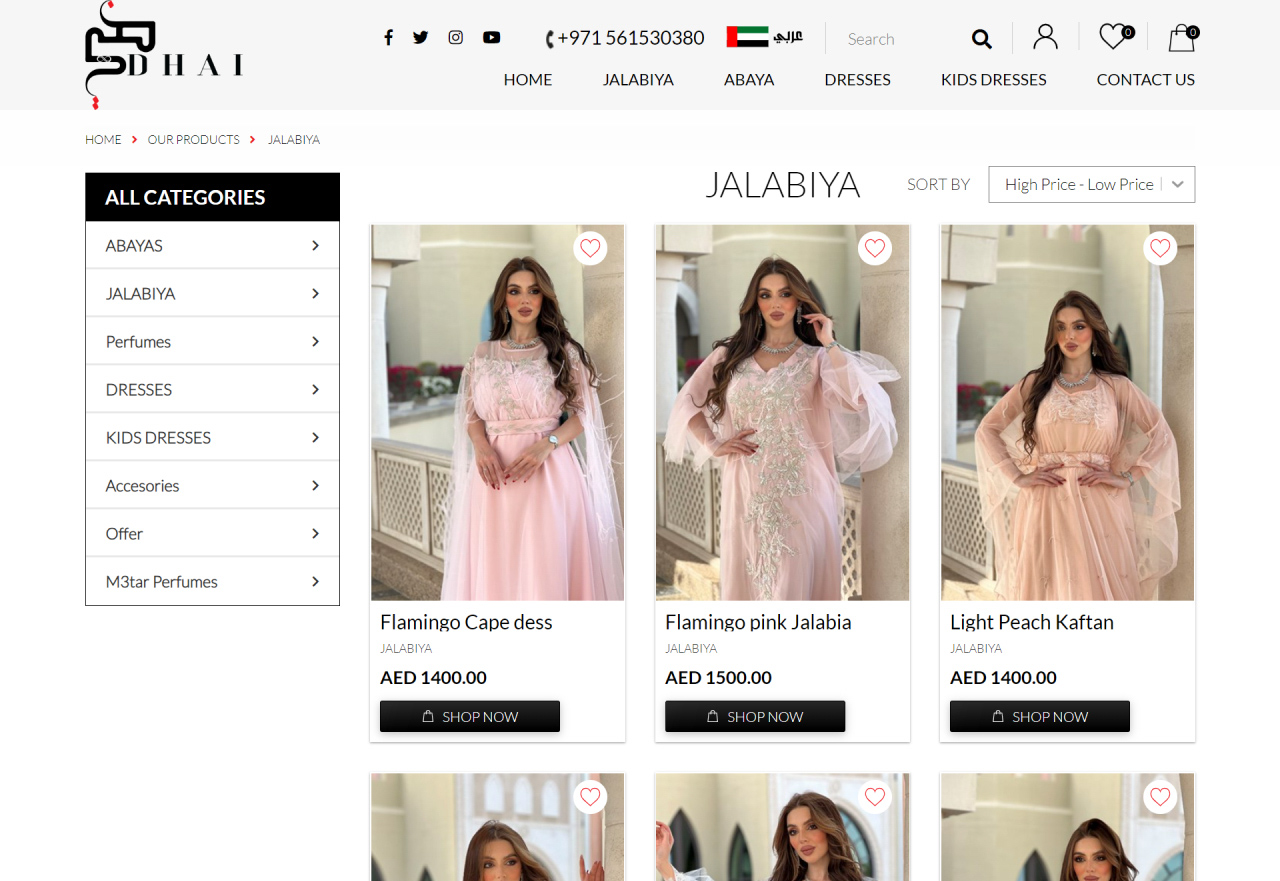The height and width of the screenshot is (881, 1280).
Task: Select the JALABIYA sidebar category
Action: [212, 293]
